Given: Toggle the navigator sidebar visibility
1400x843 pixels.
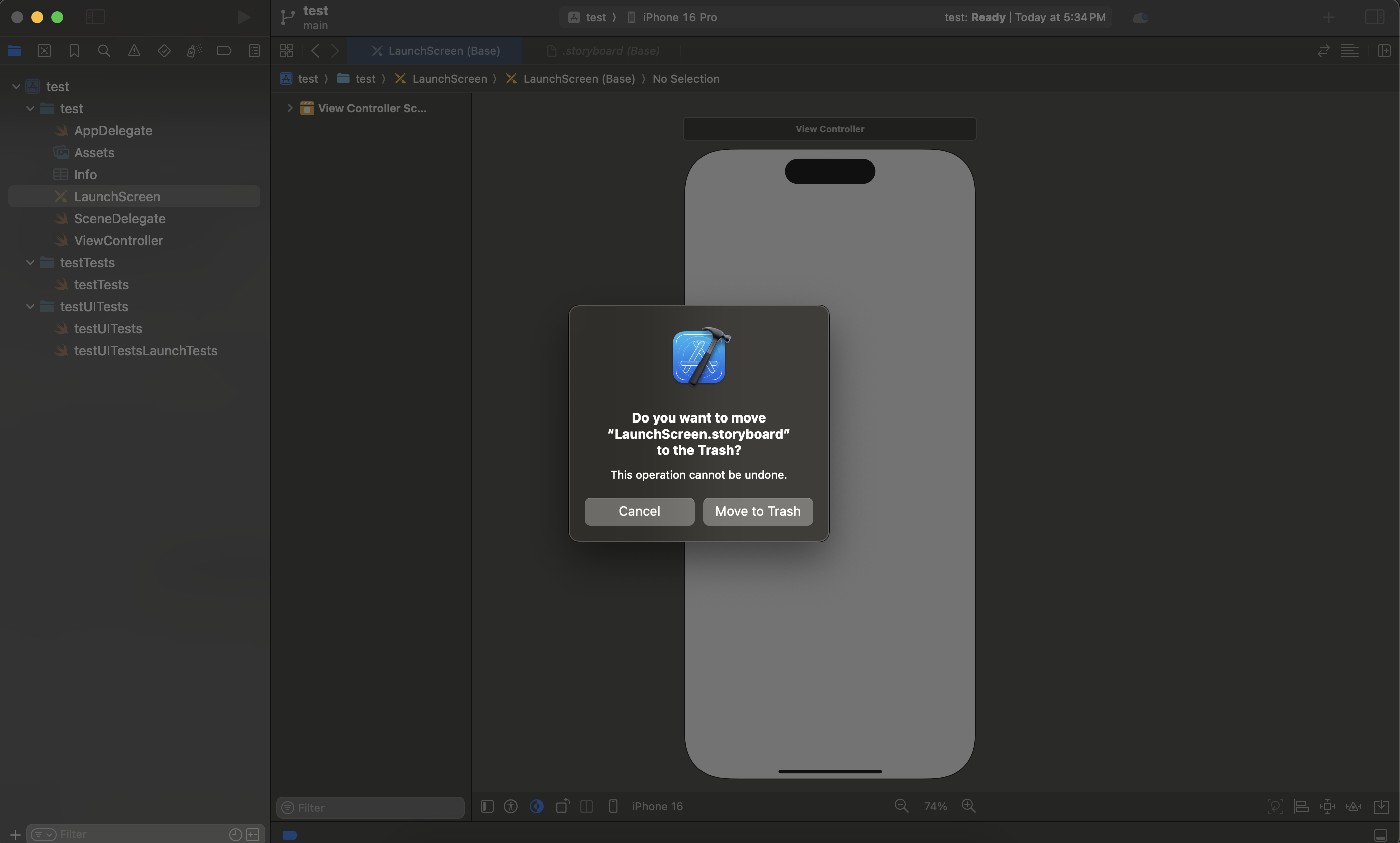Looking at the screenshot, I should click(95, 17).
